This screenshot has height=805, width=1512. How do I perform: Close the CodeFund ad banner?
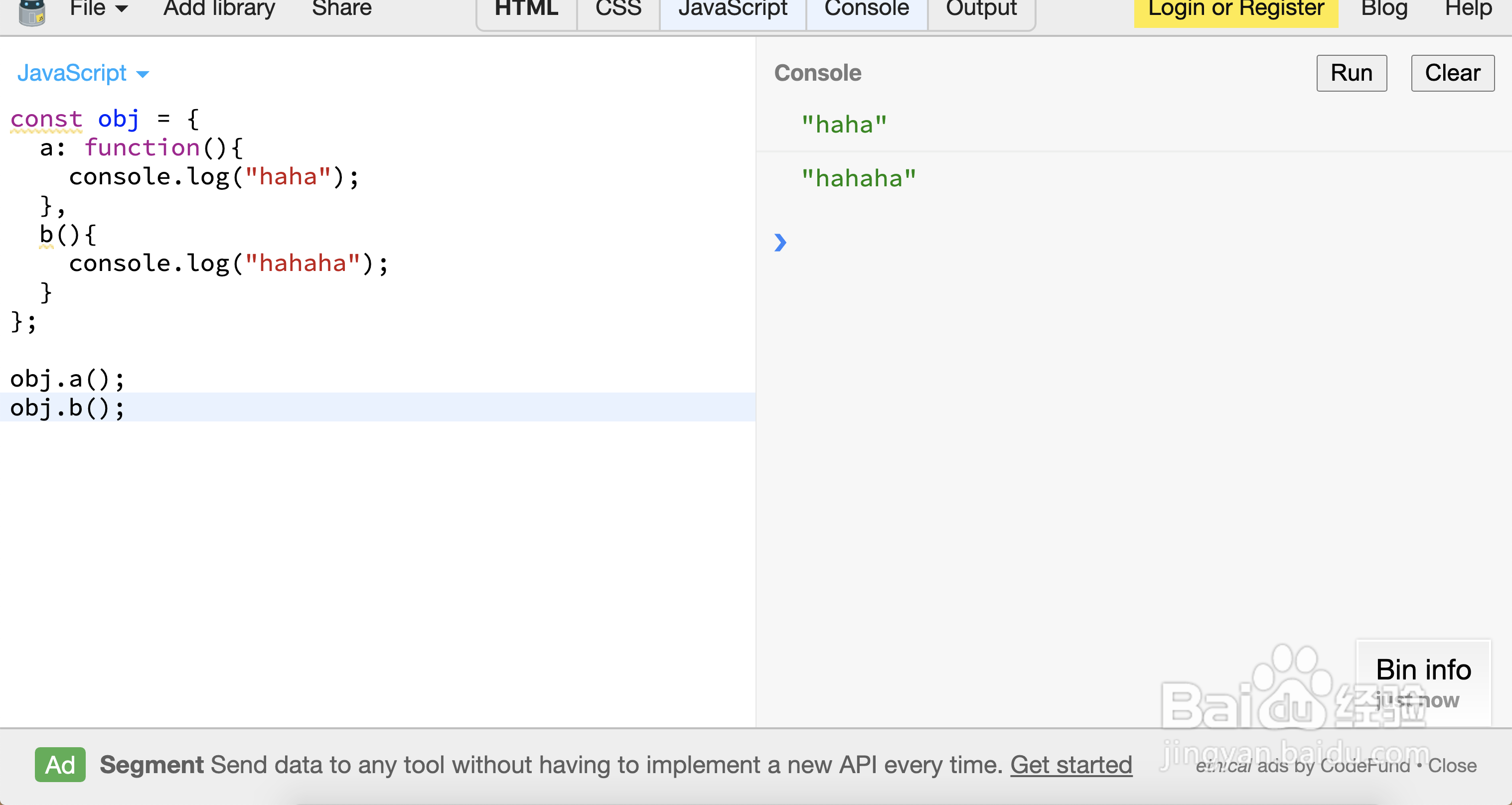1452,766
